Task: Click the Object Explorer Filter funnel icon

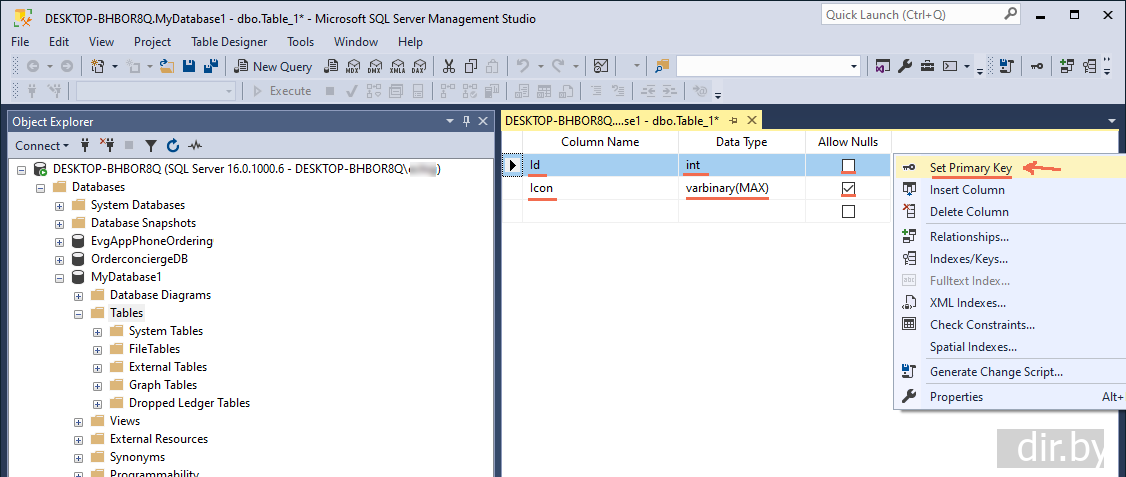Action: [150, 146]
